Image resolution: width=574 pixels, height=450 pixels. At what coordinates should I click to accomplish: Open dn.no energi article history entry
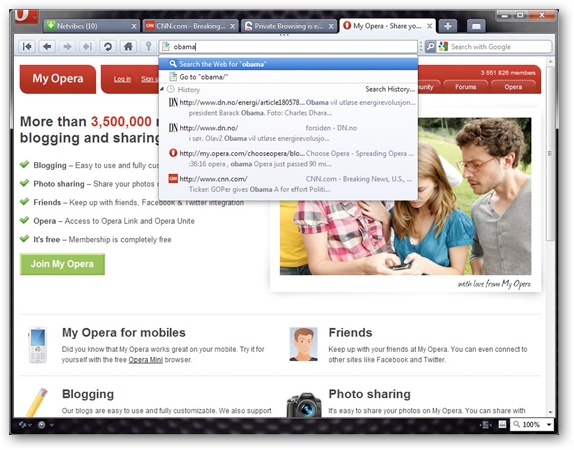[x=288, y=108]
